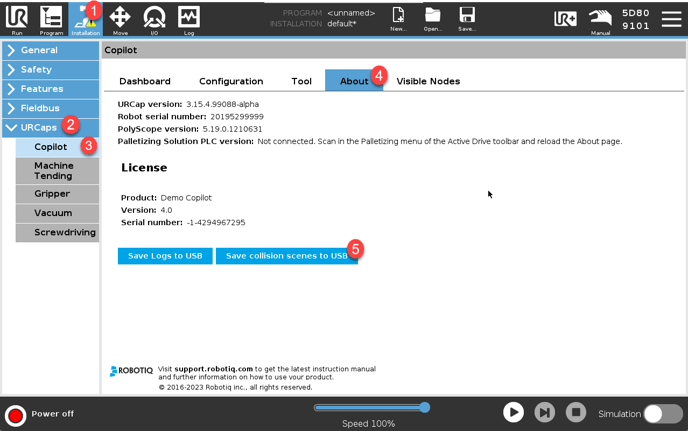Image resolution: width=688 pixels, height=431 pixels.
Task: Create a New program file
Action: coord(398,18)
